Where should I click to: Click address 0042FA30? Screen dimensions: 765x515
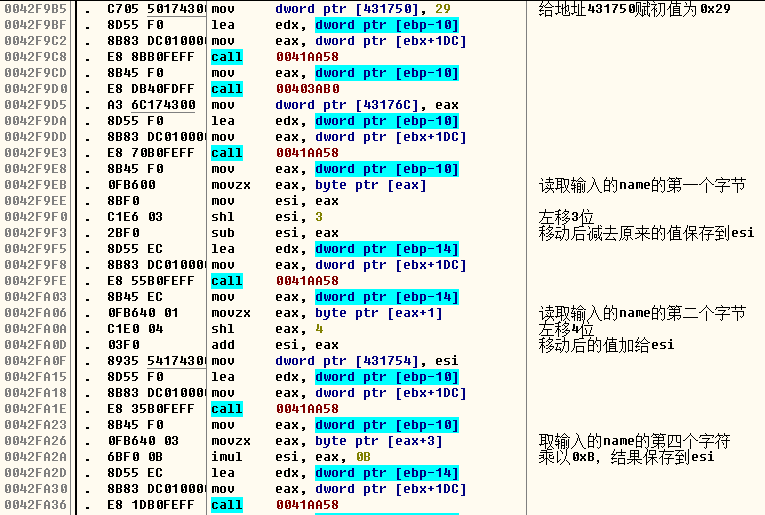[x=35, y=489]
